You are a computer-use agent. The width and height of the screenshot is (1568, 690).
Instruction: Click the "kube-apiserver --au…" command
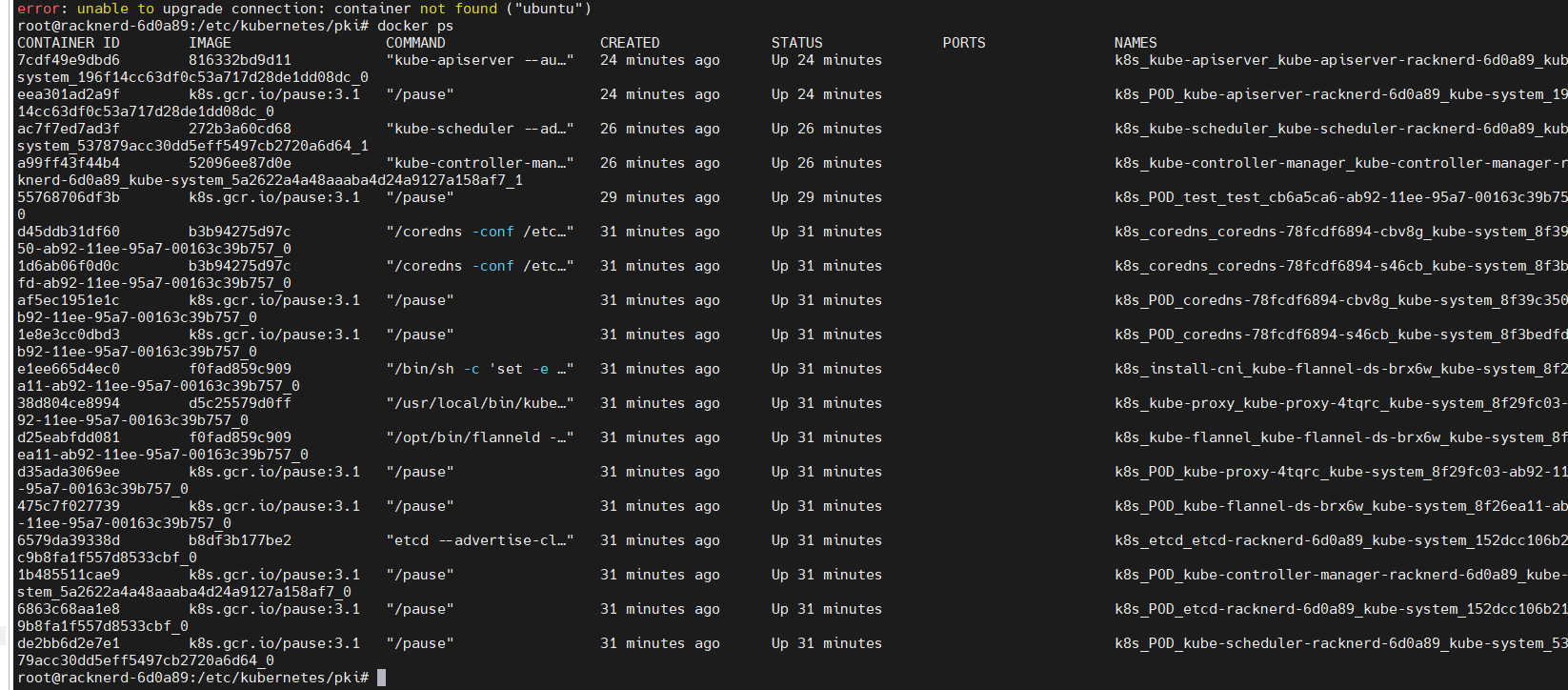480,60
